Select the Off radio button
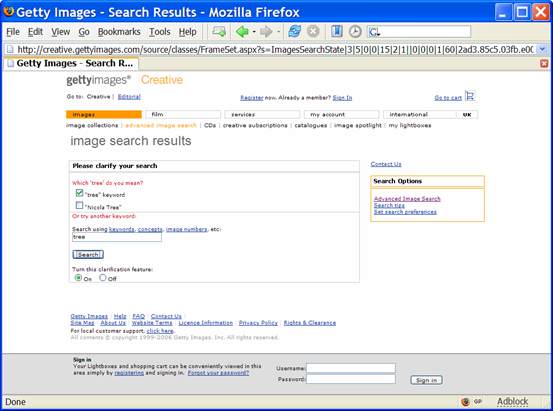Image resolution: width=553 pixels, height=411 pixels. [x=103, y=278]
